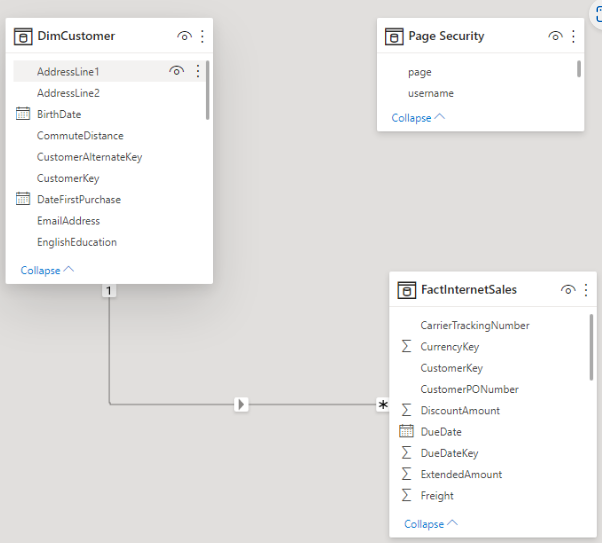The image size is (602, 543).
Task: Select the CommuteDistance field
Action: [x=80, y=136]
